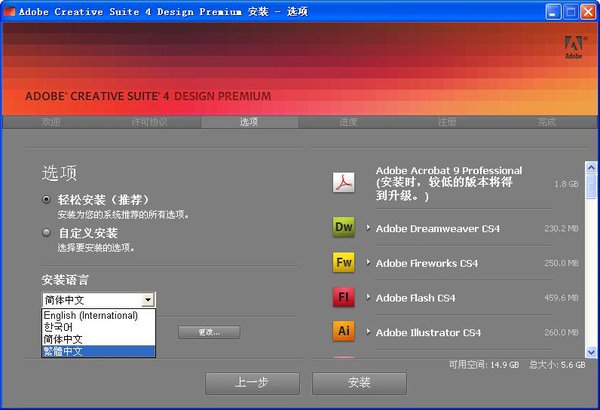Click the 250.0 MB size value

[x=561, y=263]
